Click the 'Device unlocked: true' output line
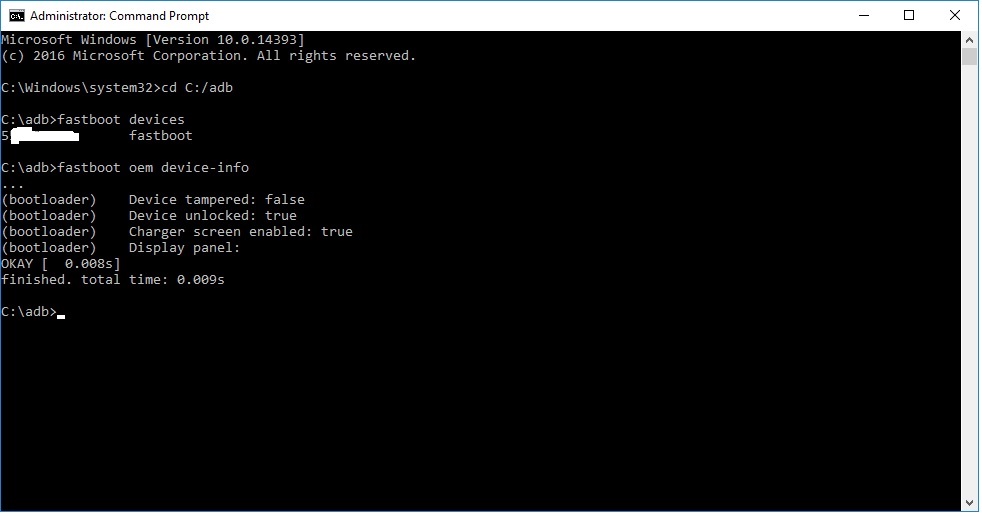 pos(213,215)
